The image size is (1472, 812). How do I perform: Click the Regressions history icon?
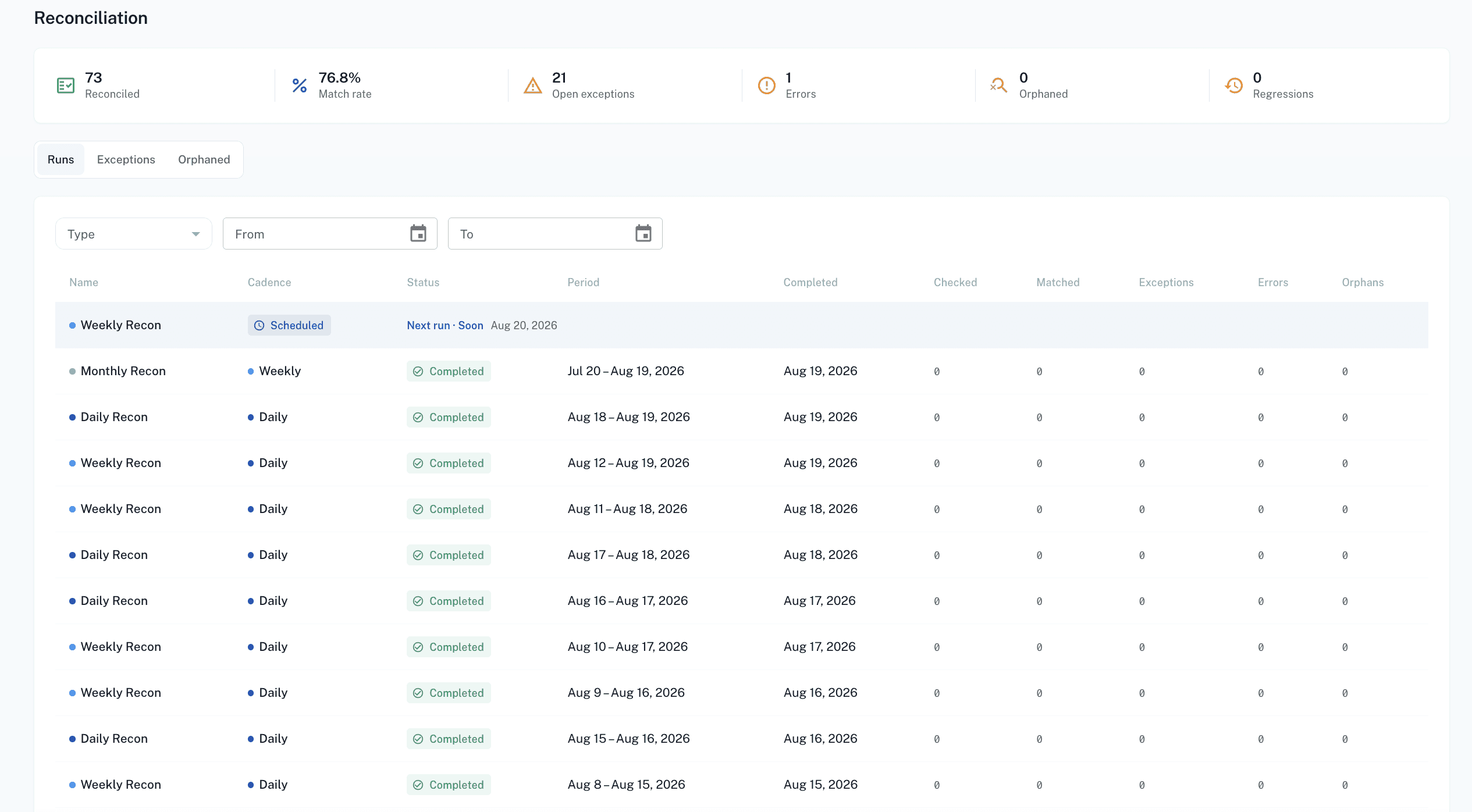[1234, 86]
